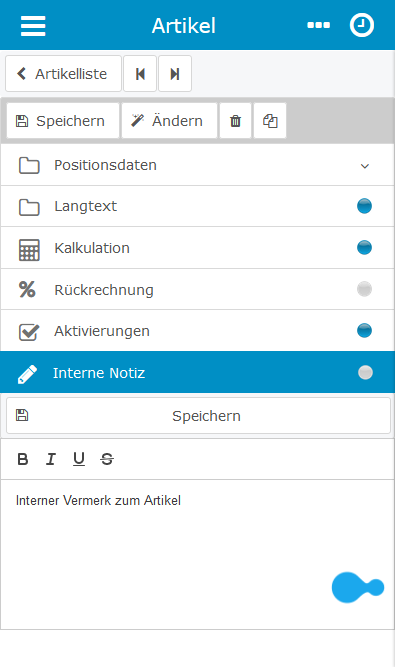Open the clock history icon
This screenshot has width=395, height=667.
tap(362, 25)
